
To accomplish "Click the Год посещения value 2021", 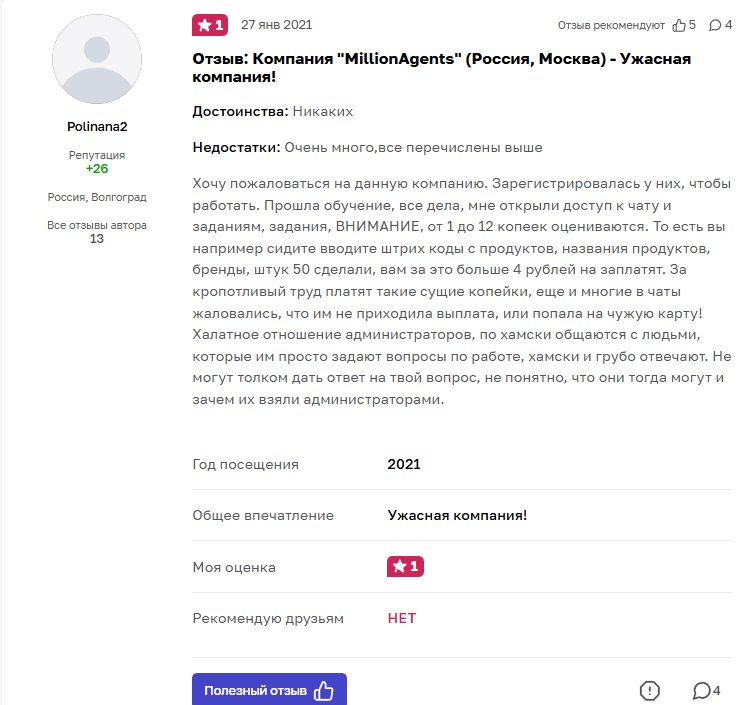I will tap(404, 464).
